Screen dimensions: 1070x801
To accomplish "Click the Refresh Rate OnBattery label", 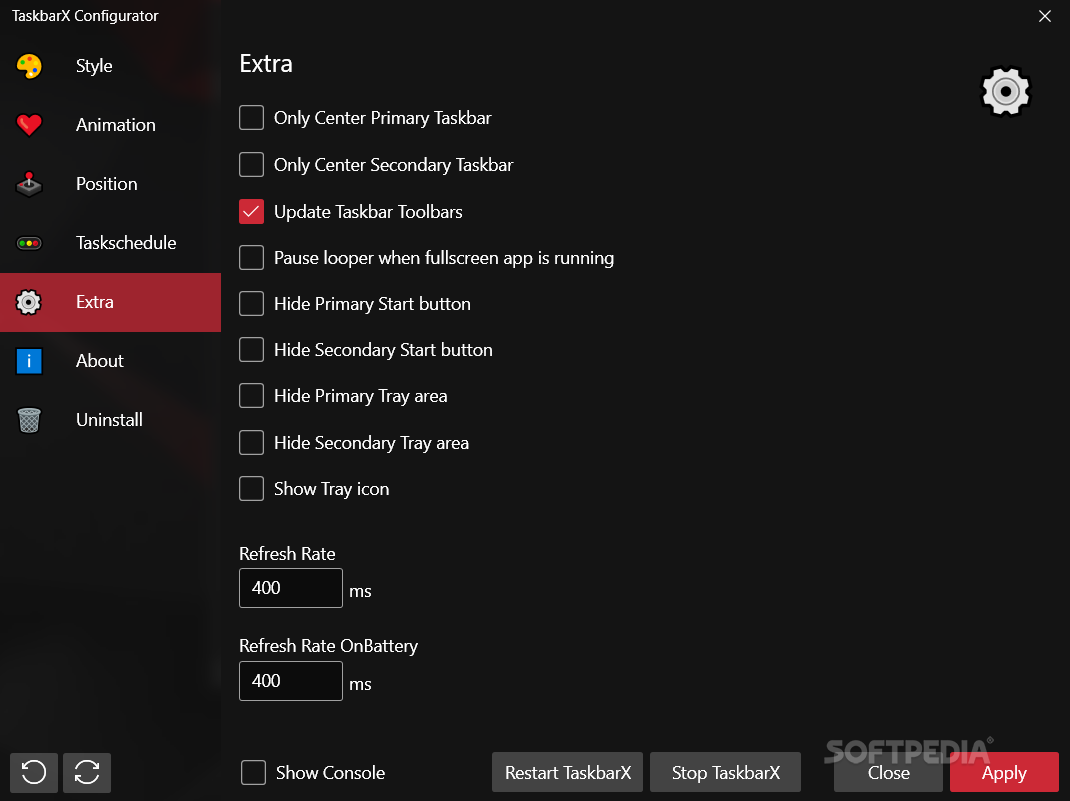I will [328, 646].
